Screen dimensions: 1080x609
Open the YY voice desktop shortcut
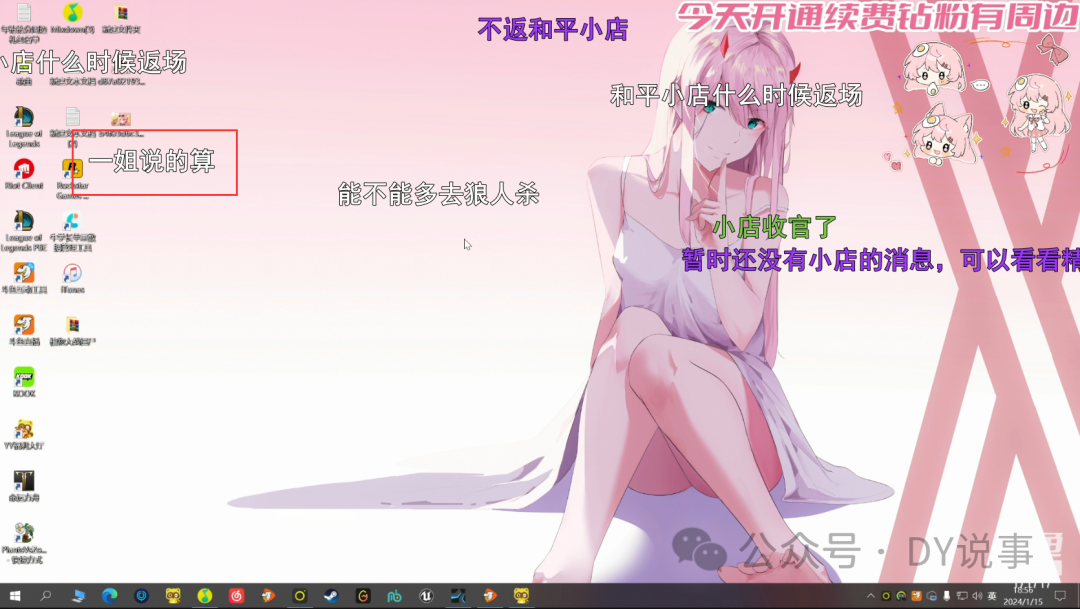[24, 434]
